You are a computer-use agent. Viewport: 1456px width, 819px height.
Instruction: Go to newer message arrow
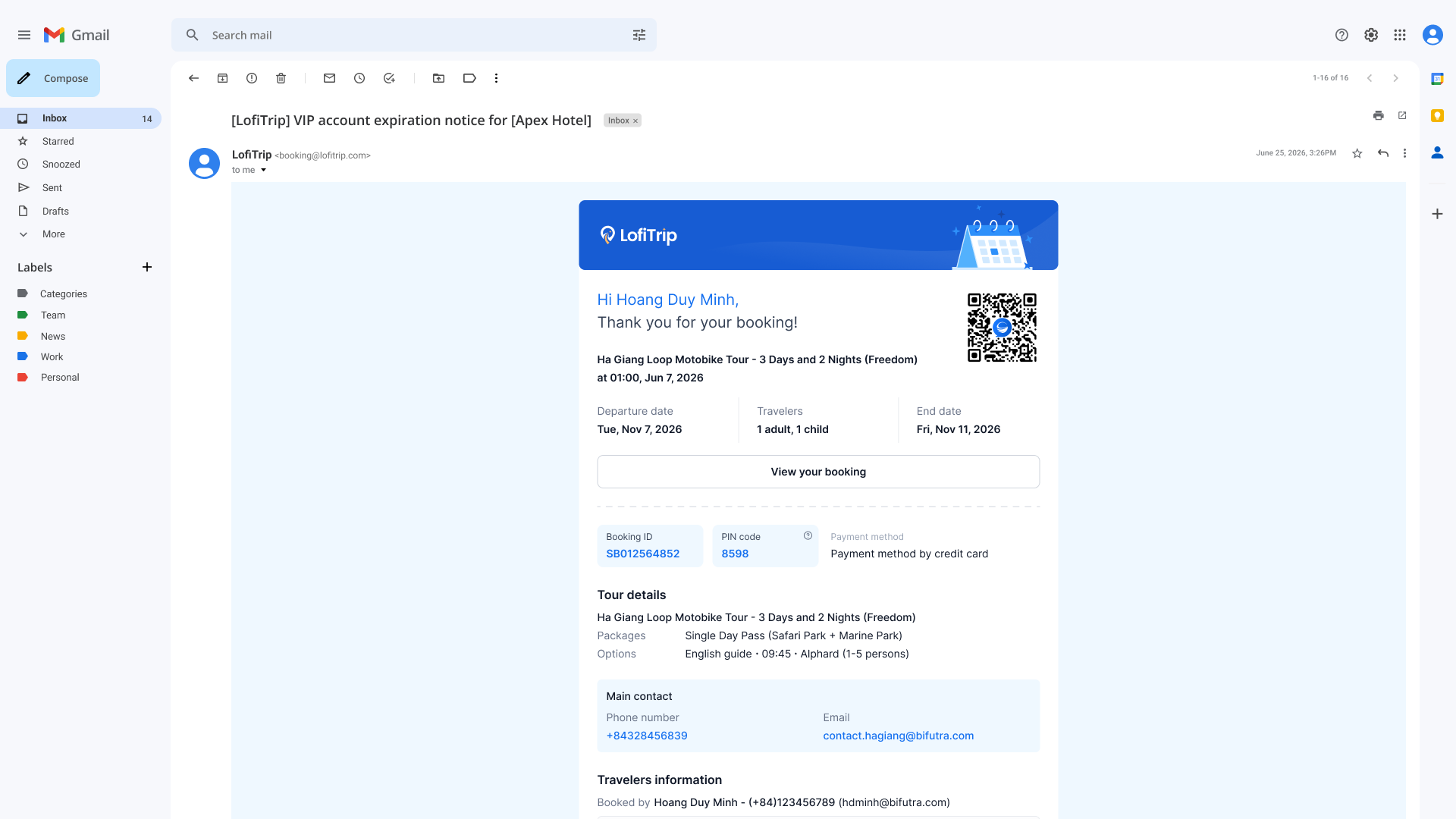pos(1370,78)
